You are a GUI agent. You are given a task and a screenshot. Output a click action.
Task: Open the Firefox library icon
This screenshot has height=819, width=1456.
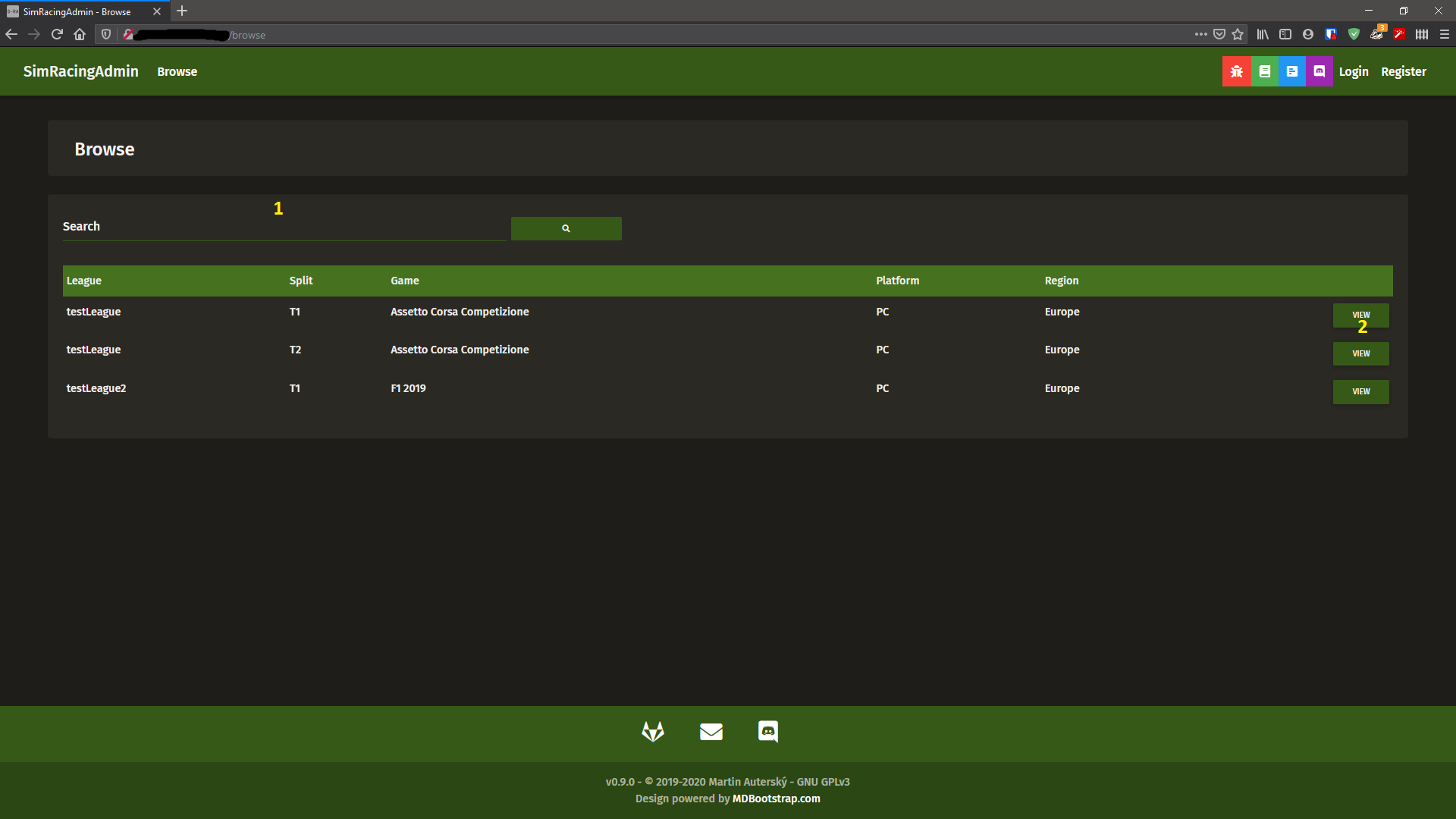[1263, 34]
